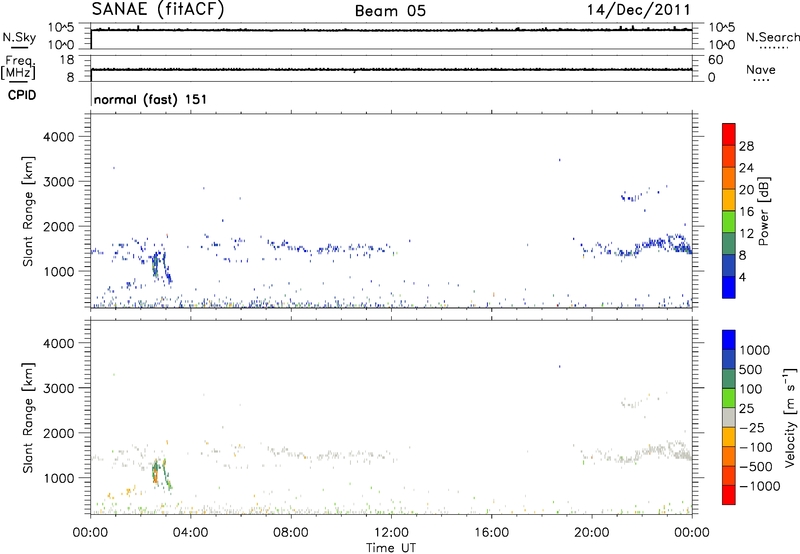Select the Freq. [MHz] axis label
This screenshot has width=800, height=554.
pyautogui.click(x=18, y=67)
